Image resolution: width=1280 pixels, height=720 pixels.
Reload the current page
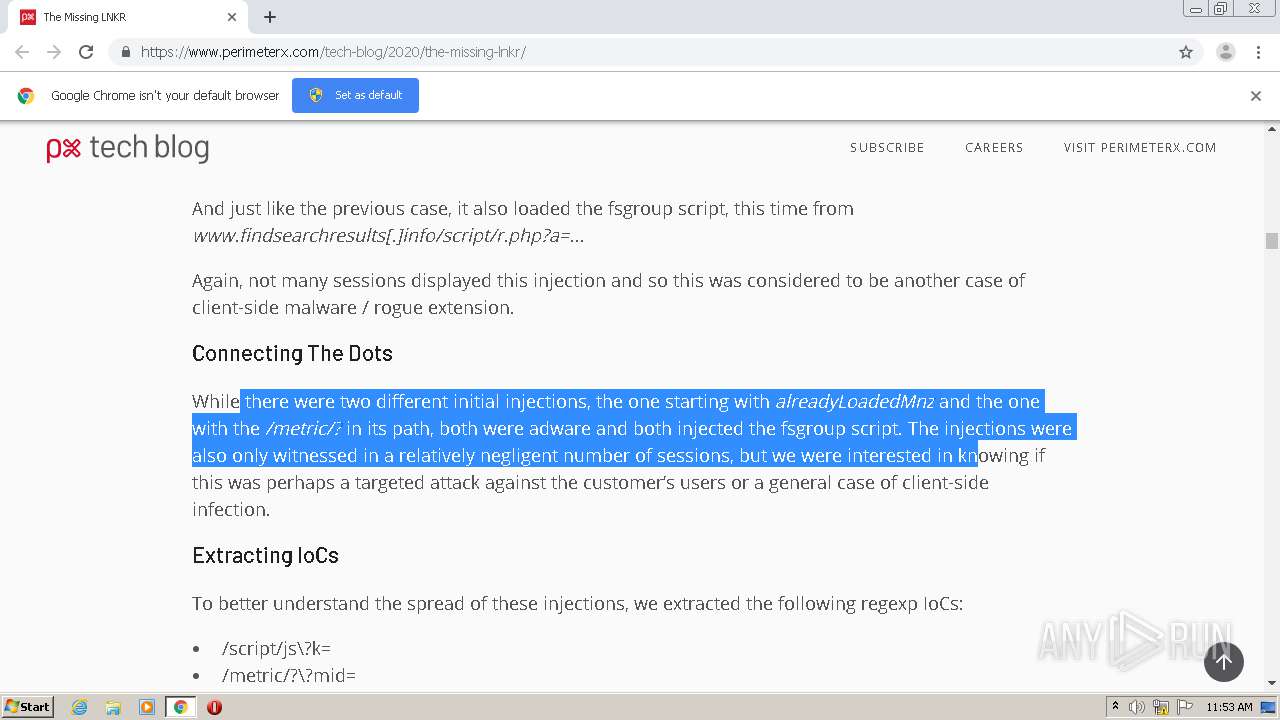86,52
